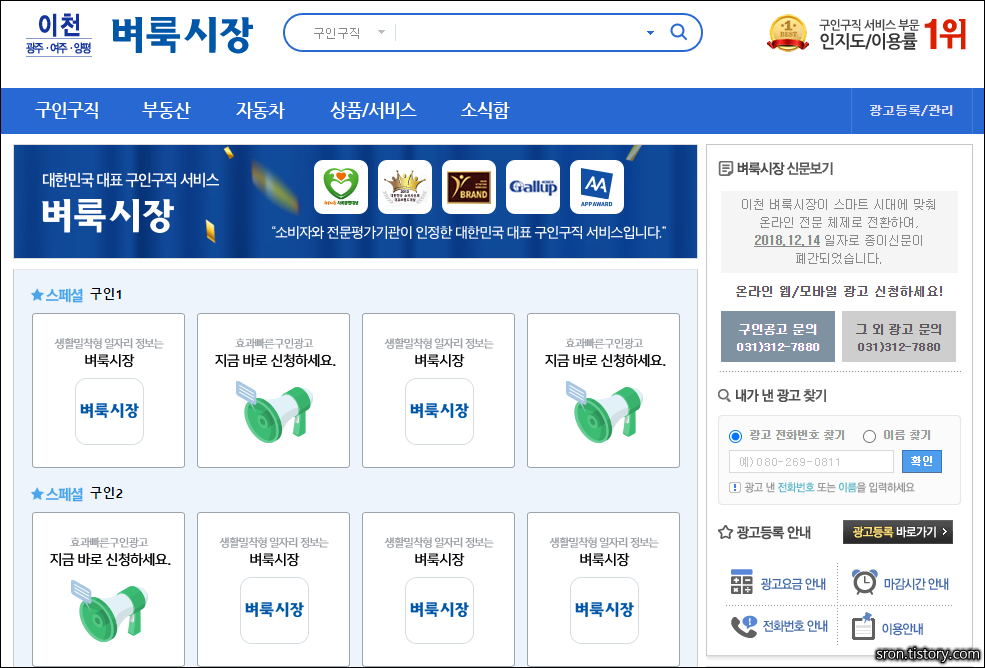The width and height of the screenshot is (985, 668).
Task: Click 광고등록 바로가기 button
Action: (x=898, y=532)
